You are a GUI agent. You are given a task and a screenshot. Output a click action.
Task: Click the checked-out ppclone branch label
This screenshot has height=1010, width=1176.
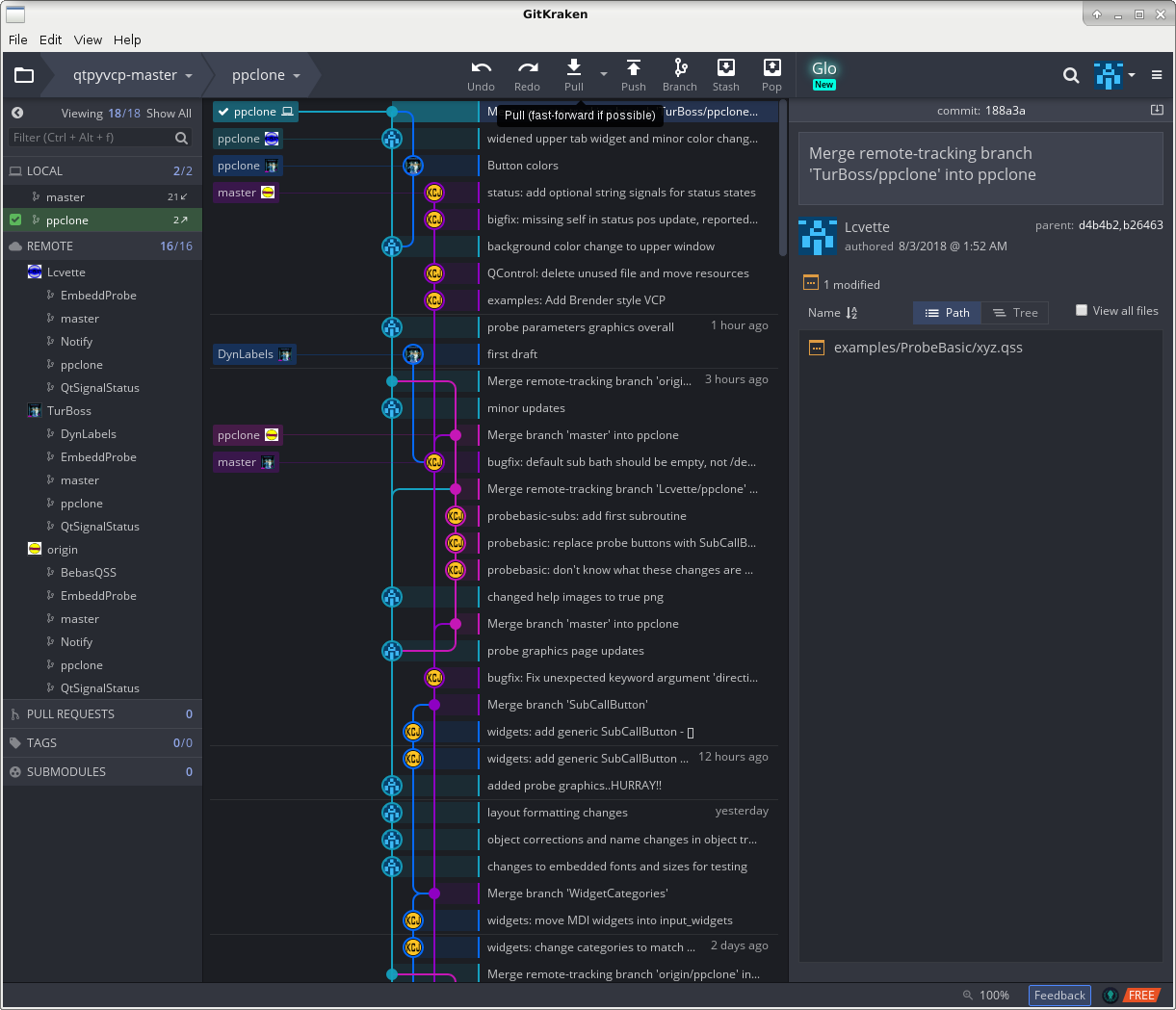tap(256, 112)
